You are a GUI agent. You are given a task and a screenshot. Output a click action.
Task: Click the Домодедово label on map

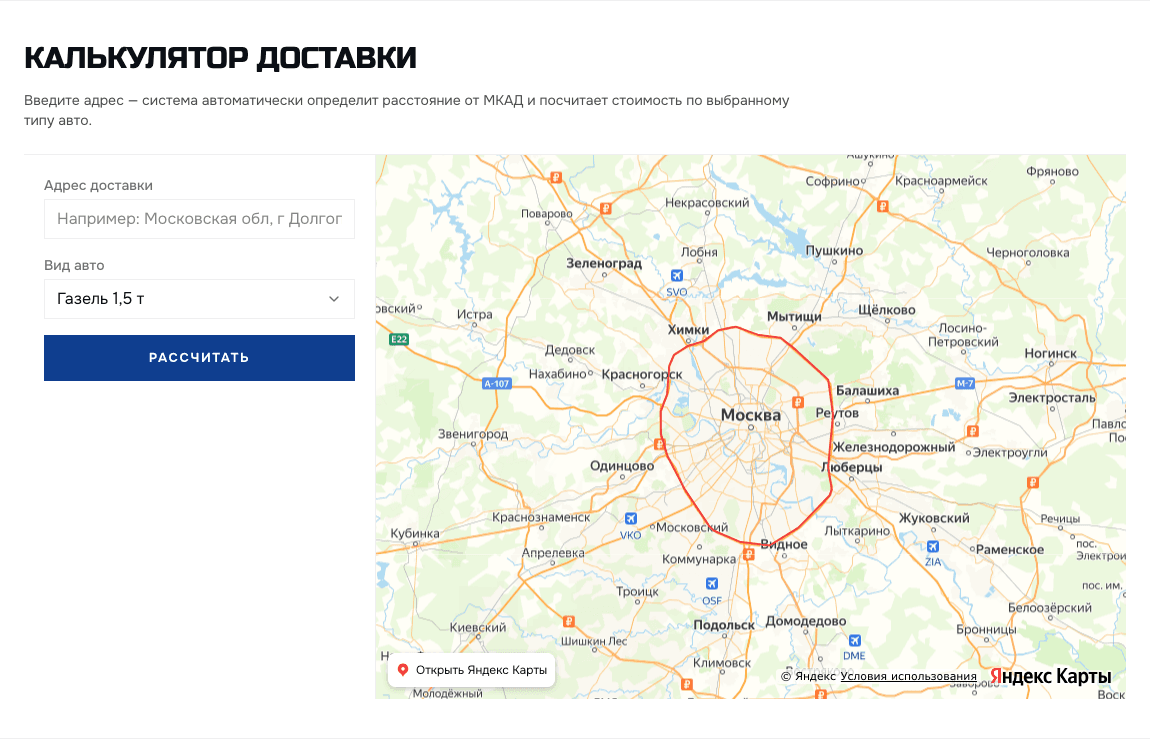point(806,621)
